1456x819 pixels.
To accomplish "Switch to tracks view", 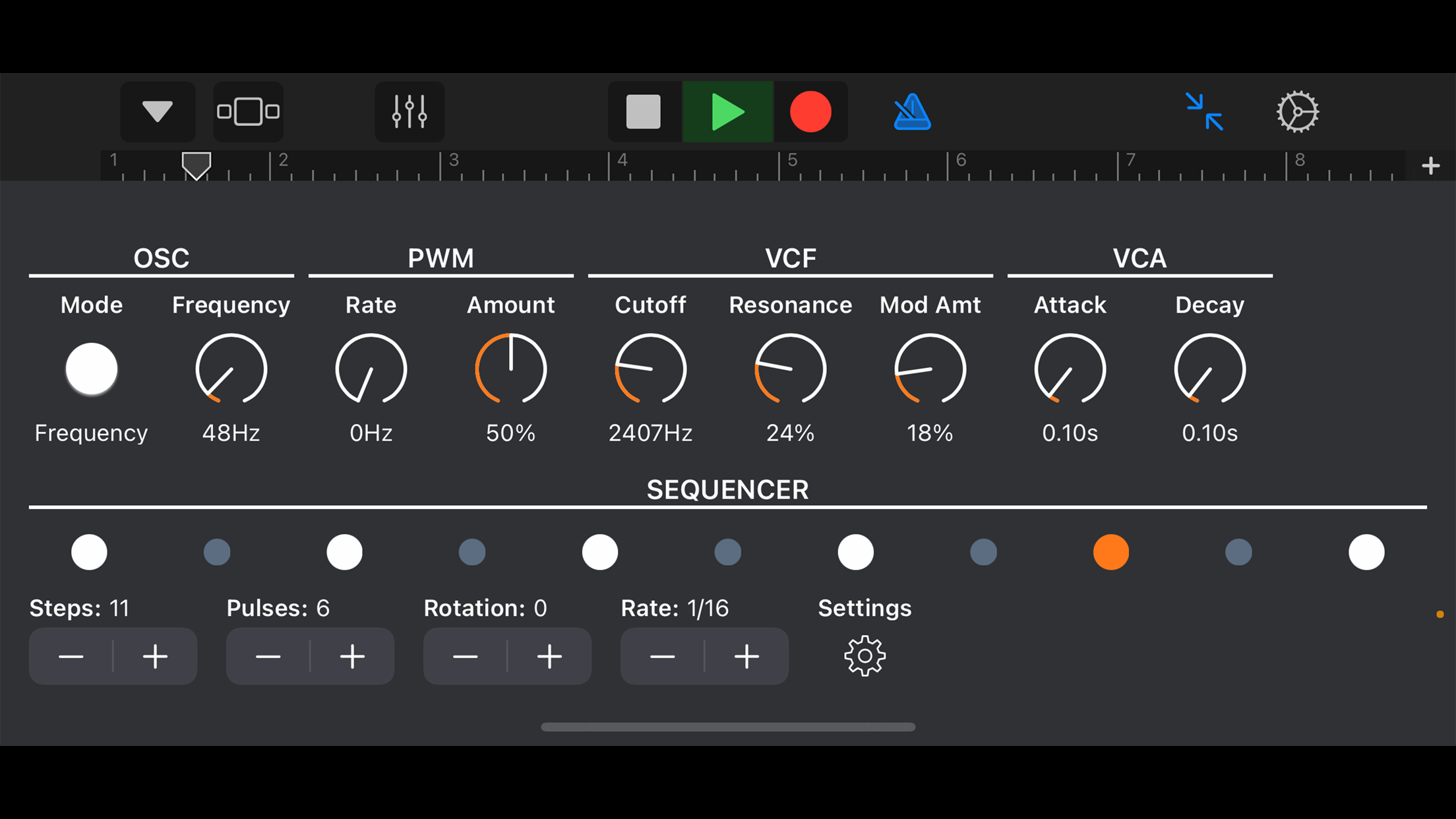I will pyautogui.click(x=248, y=111).
